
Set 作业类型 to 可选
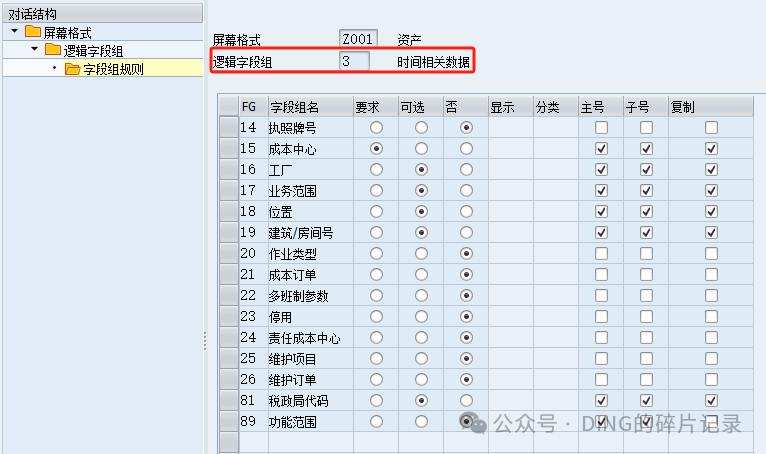click(x=421, y=254)
